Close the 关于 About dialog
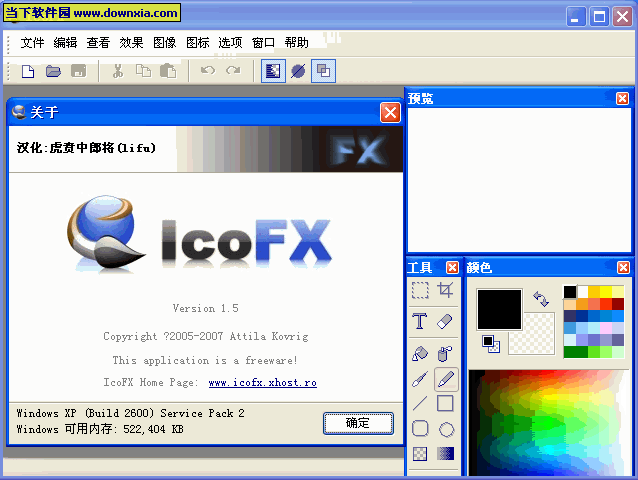Image resolution: width=638 pixels, height=480 pixels. point(390,113)
